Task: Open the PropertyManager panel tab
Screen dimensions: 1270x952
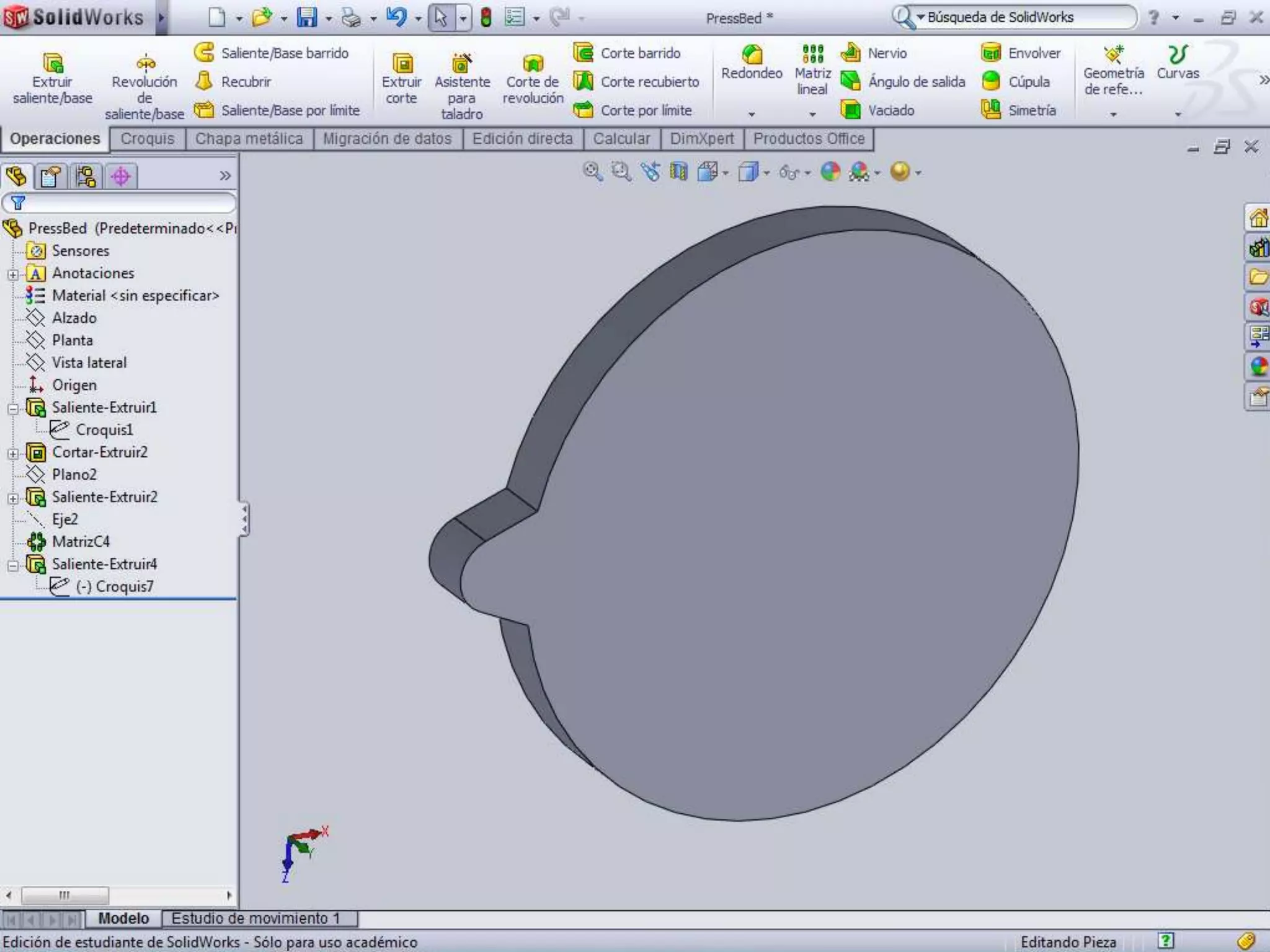Action: click(x=51, y=177)
